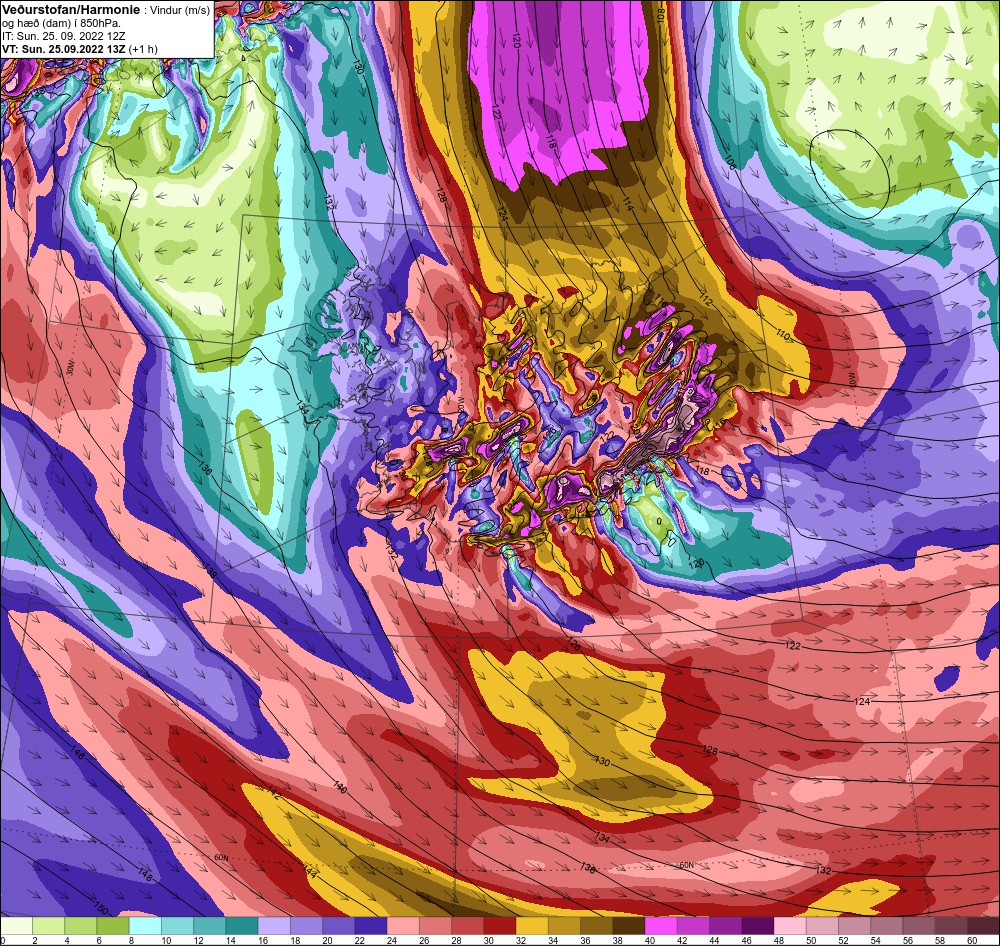Choose the dark indigo 22–24 m/s legend swatch

371,926
